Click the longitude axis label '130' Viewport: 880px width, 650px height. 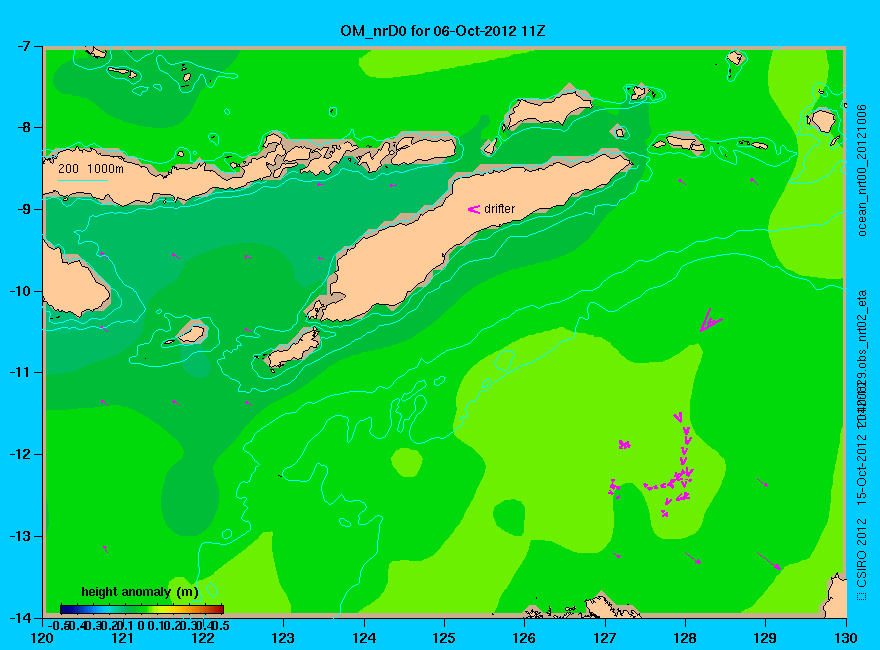pos(846,638)
